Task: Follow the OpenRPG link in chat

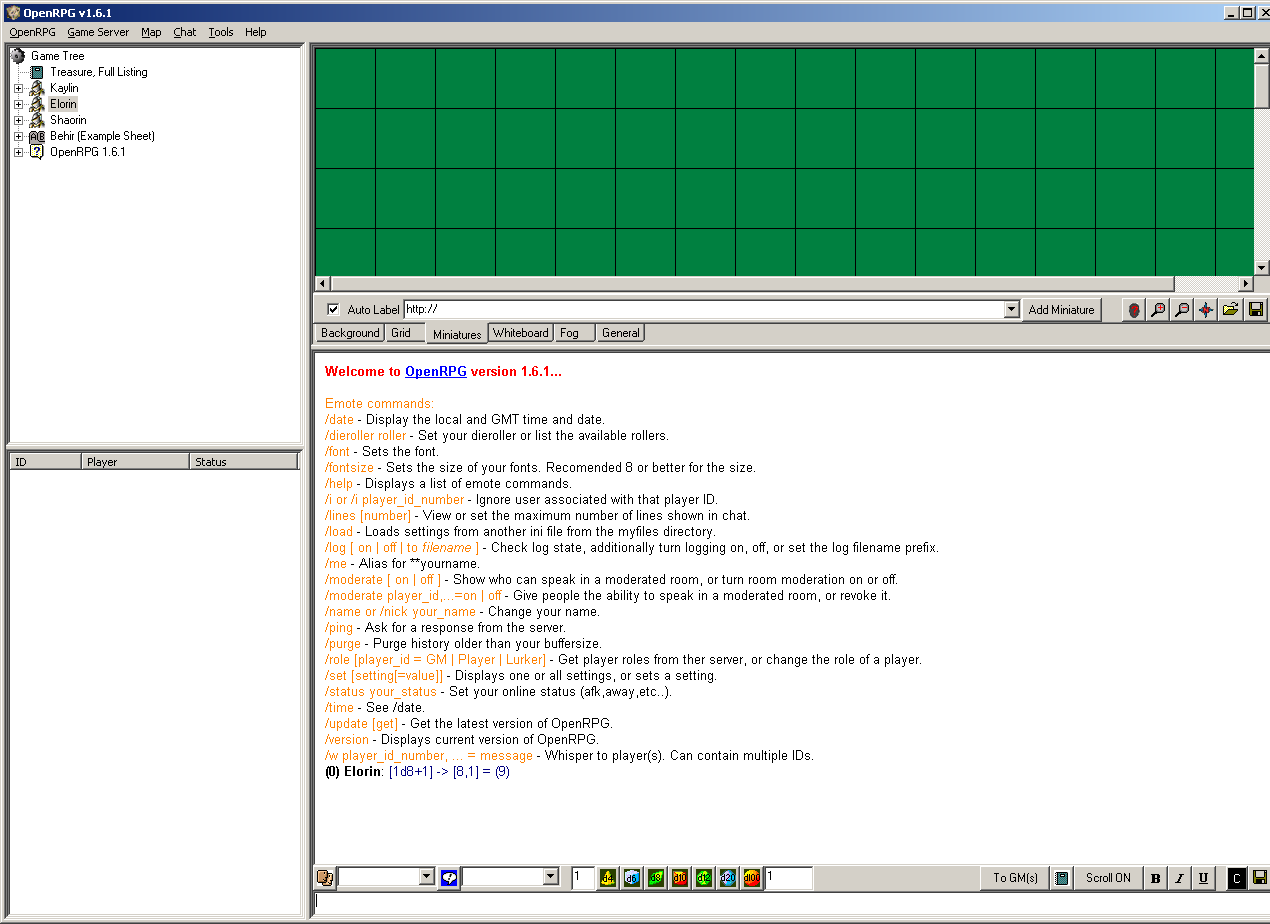Action: click(x=435, y=372)
